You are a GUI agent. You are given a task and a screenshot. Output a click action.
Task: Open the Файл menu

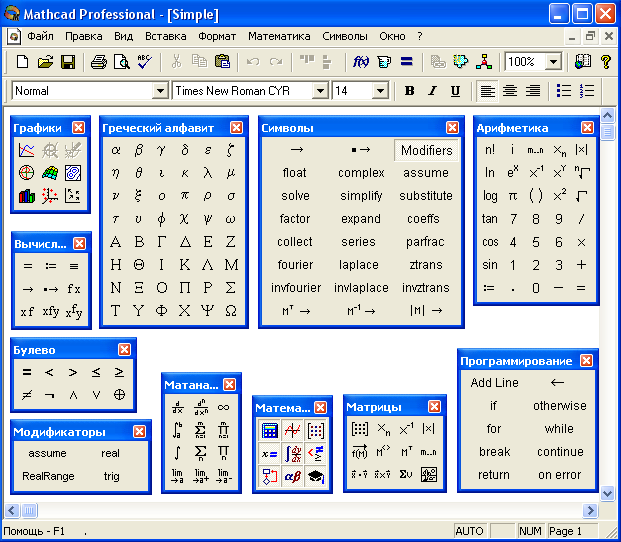pyautogui.click(x=40, y=36)
